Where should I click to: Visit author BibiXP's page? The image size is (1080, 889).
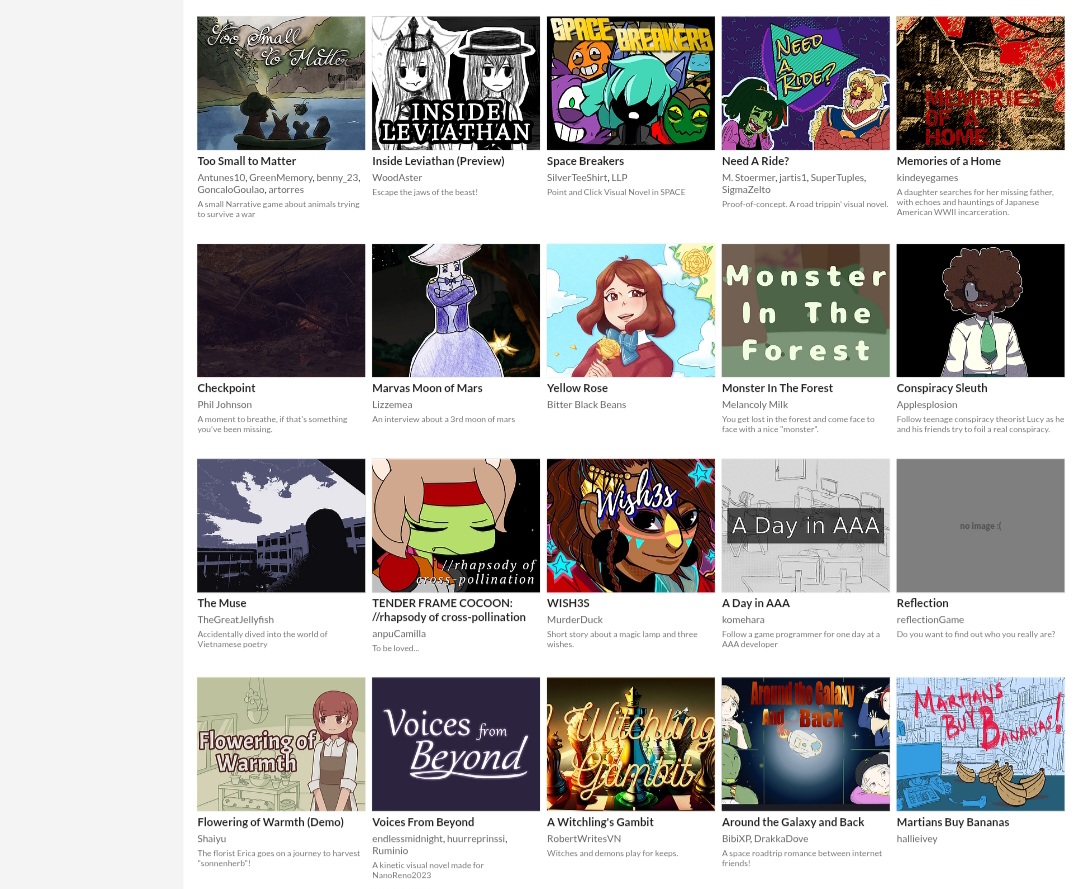(735, 839)
